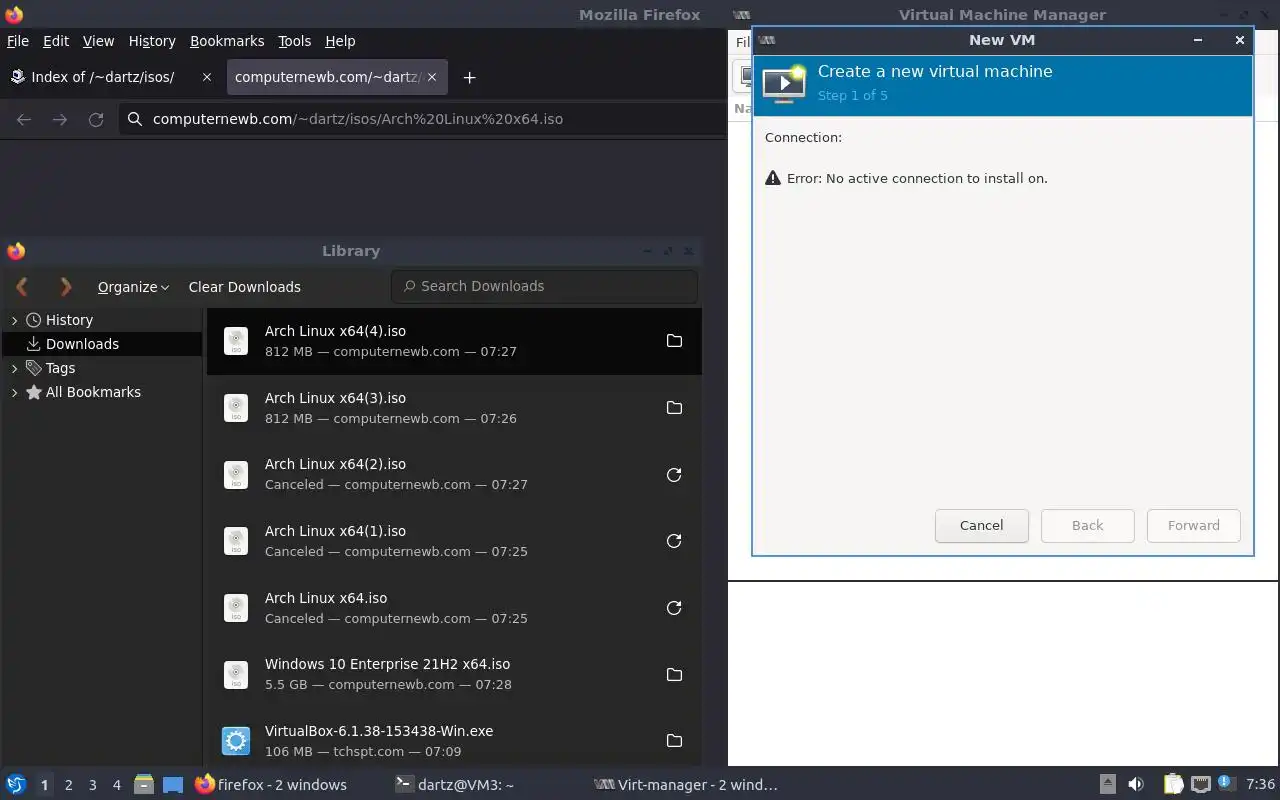Click the Firefox address bar URL
The height and width of the screenshot is (800, 1280).
358,119
